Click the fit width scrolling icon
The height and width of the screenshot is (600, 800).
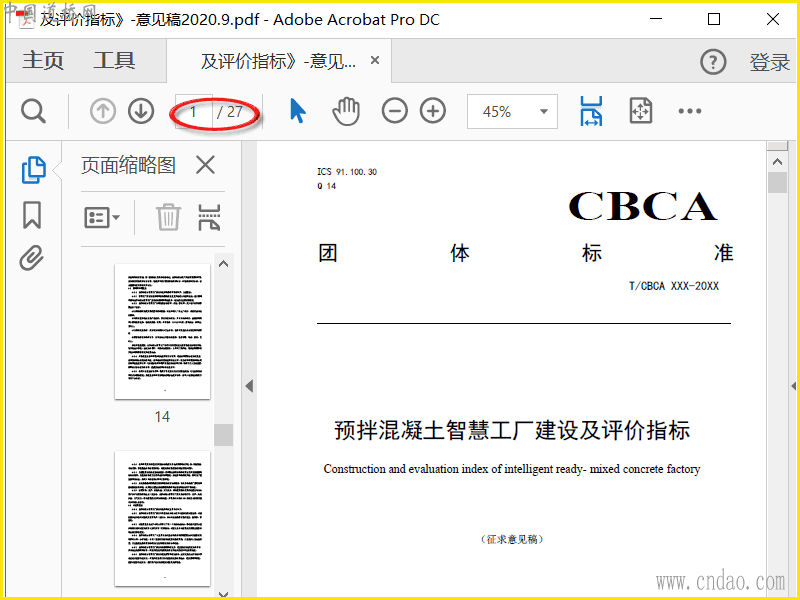click(591, 111)
